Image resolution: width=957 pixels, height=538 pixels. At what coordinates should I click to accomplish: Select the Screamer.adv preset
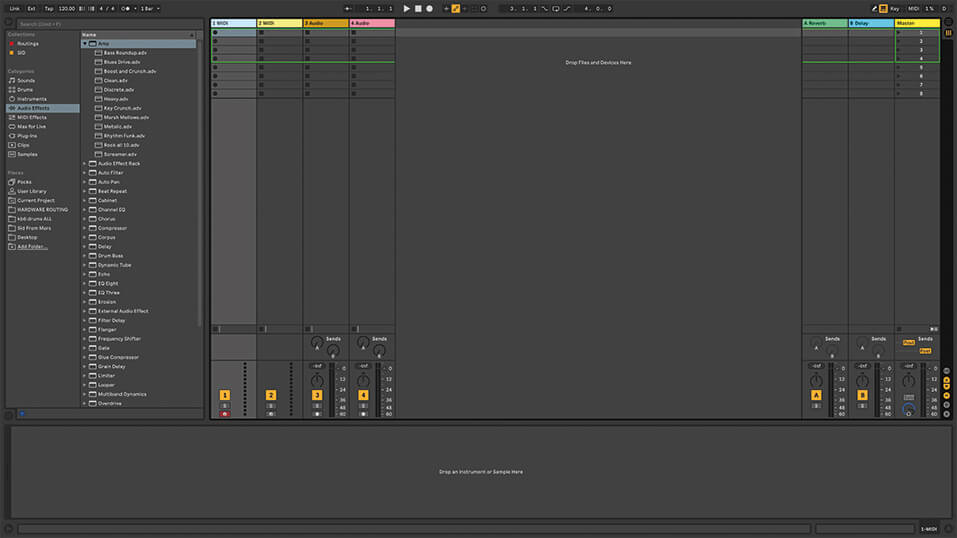pyautogui.click(x=120, y=154)
